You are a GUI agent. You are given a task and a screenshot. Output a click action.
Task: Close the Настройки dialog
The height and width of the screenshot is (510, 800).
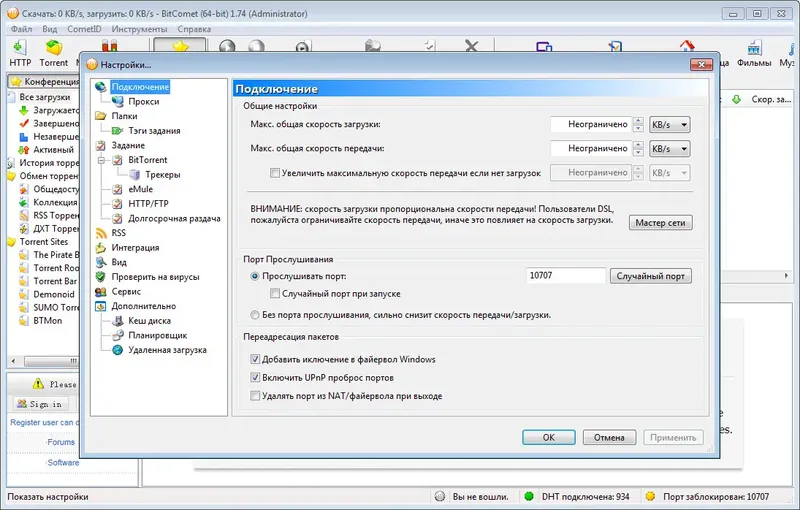point(701,65)
